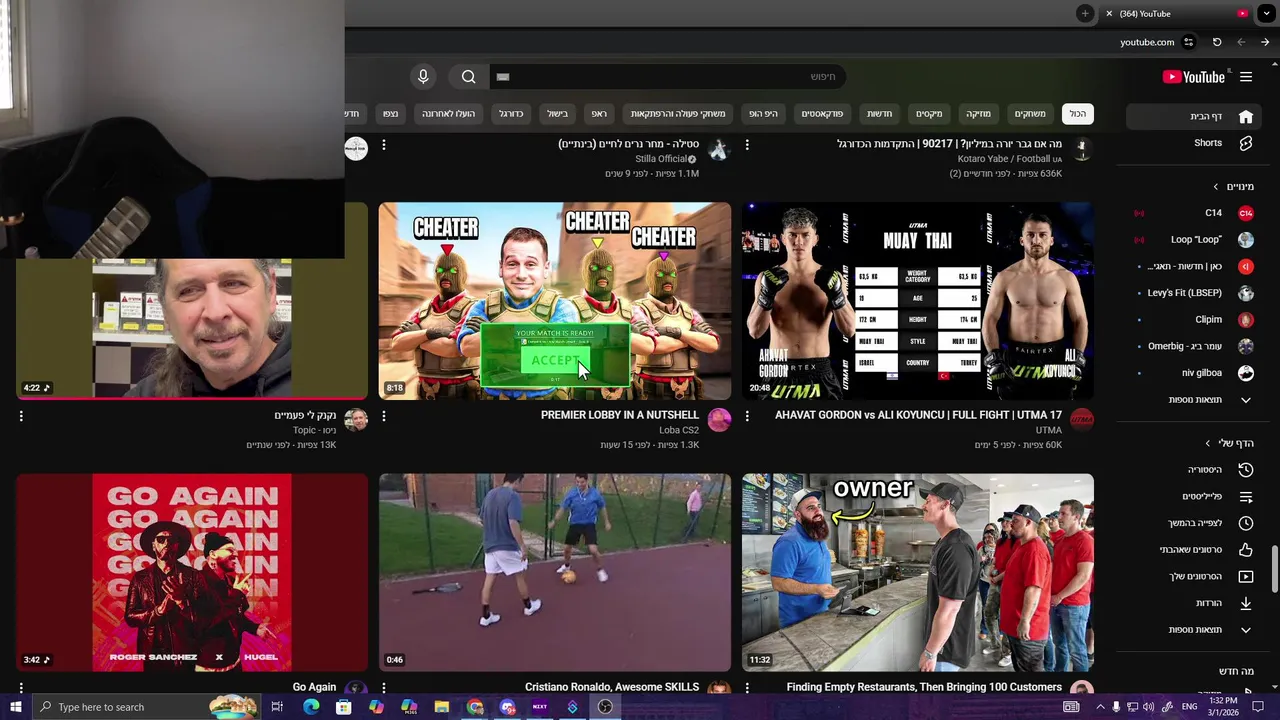Image resolution: width=1280 pixels, height=720 pixels.
Task: Open the Windows Start menu
Action: click(x=16, y=707)
